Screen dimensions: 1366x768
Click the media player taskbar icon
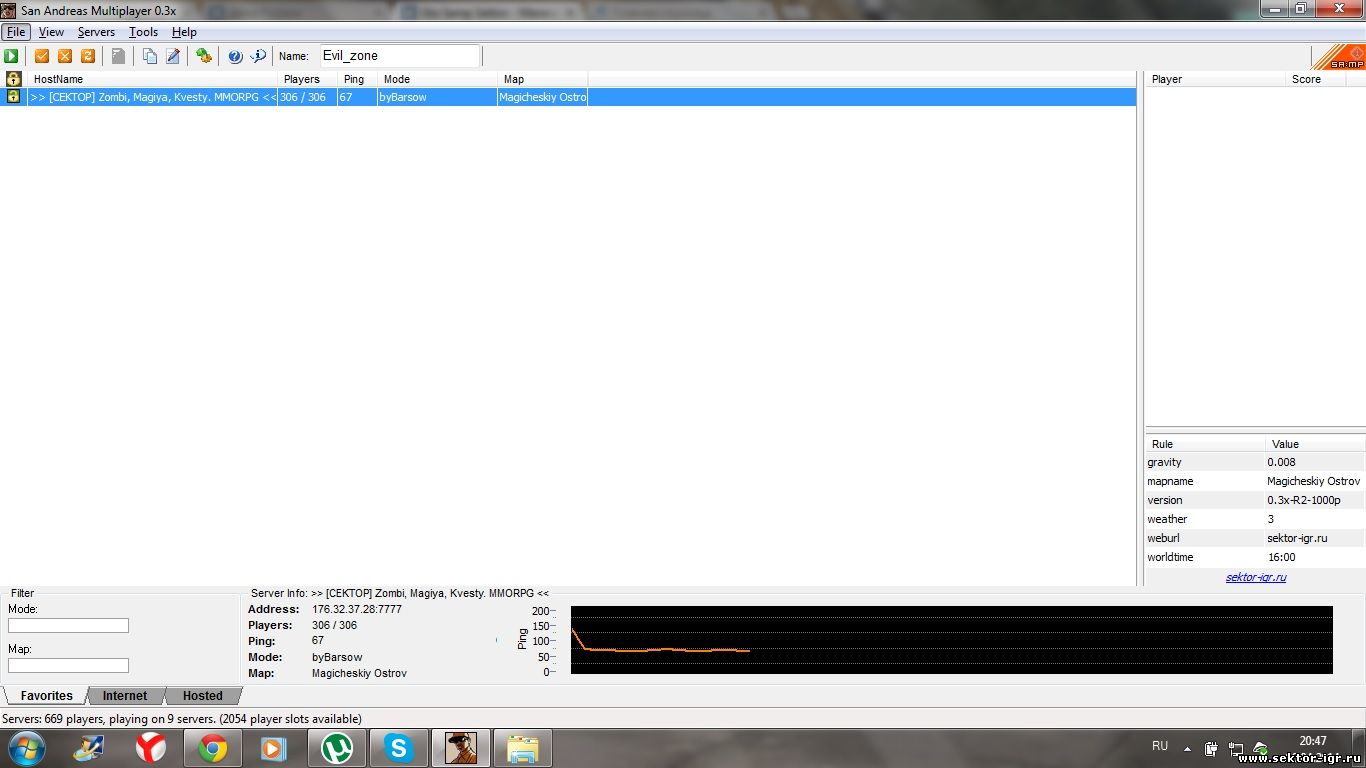274,748
